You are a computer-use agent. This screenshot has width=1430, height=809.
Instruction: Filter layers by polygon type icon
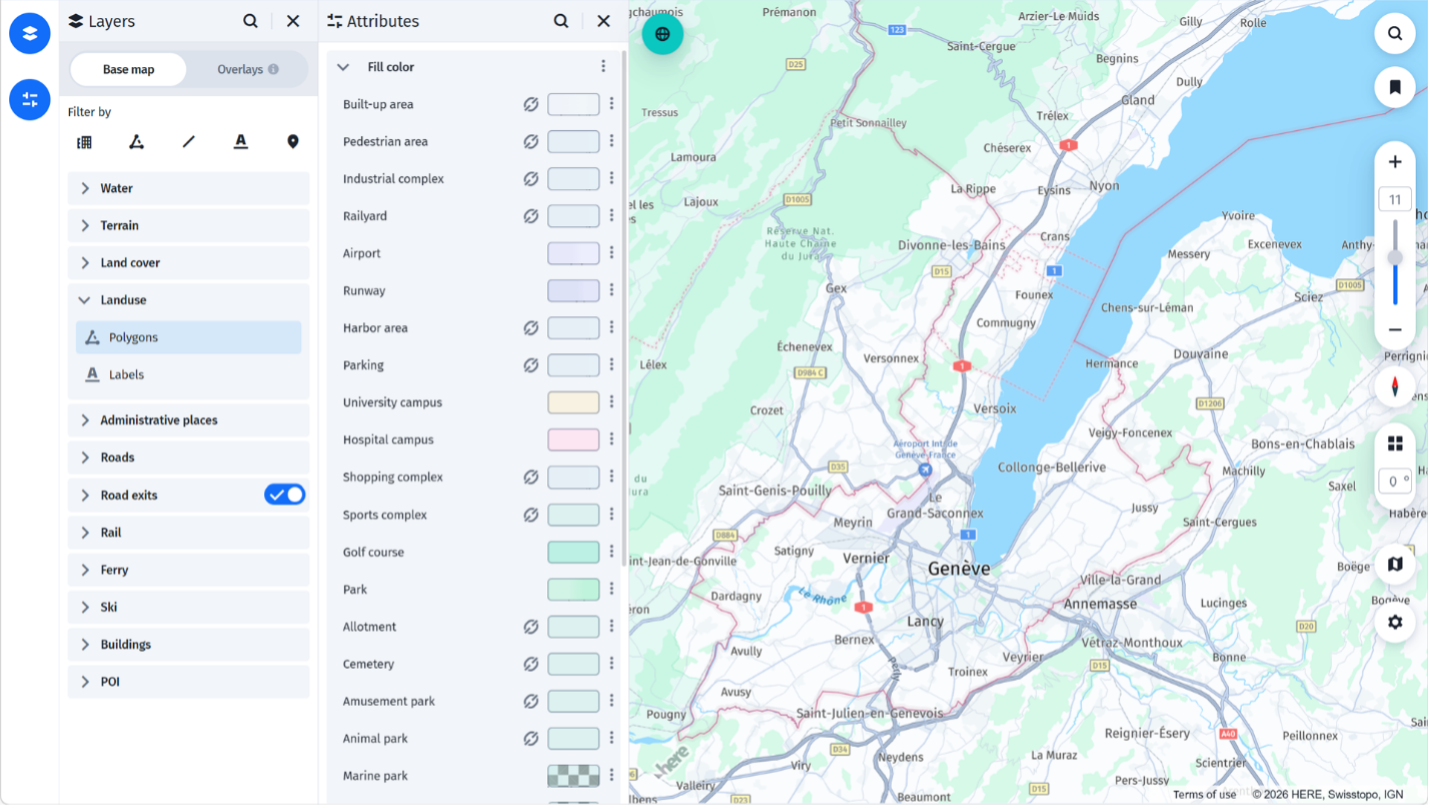[137, 142]
